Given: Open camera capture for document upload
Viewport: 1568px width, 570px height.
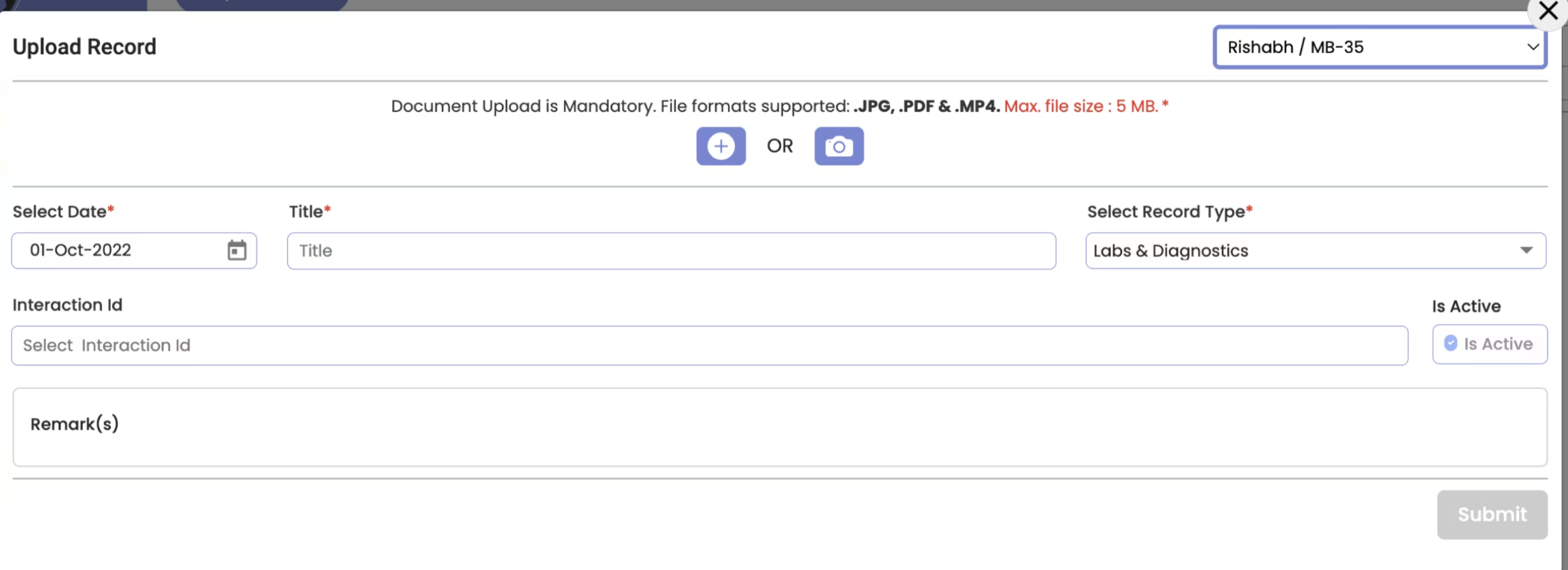Looking at the screenshot, I should click(839, 146).
